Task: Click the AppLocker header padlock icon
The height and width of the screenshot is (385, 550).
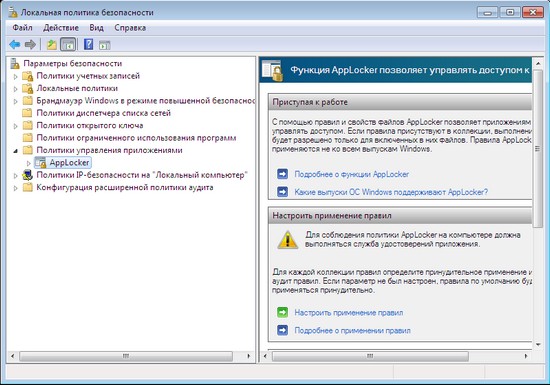Action: coord(273,70)
